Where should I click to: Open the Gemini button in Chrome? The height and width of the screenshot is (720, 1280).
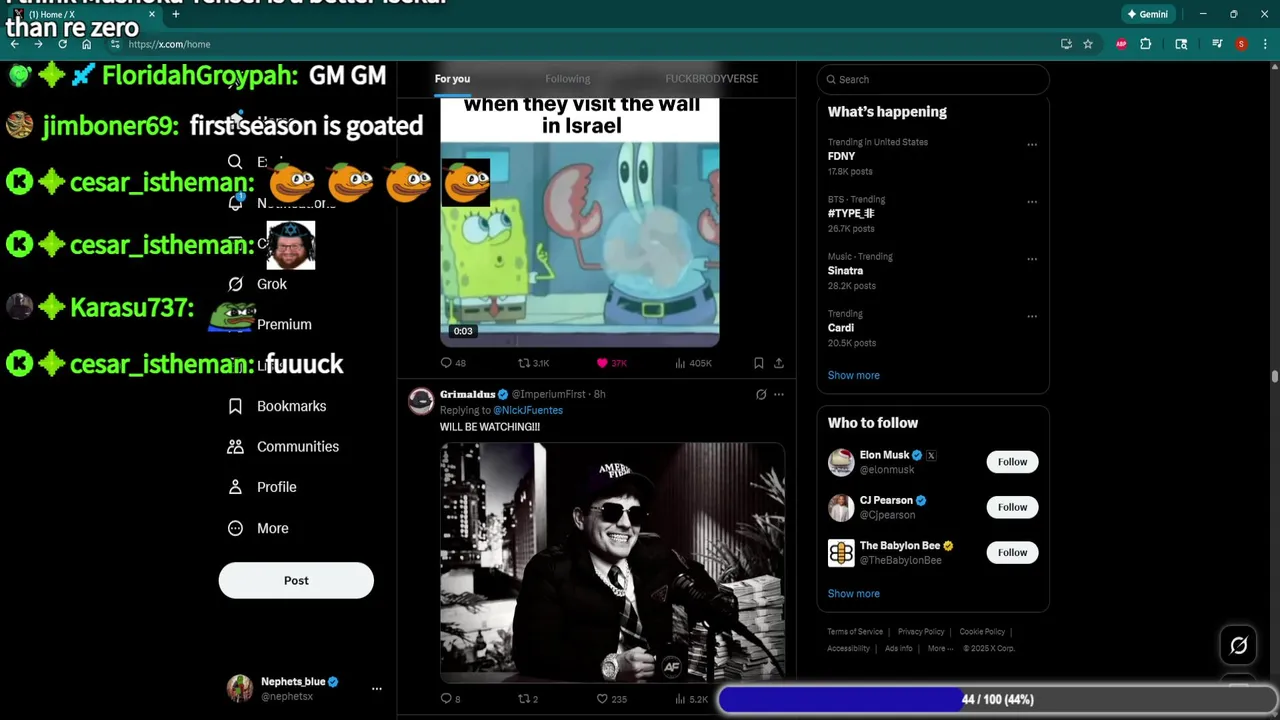pos(1147,14)
